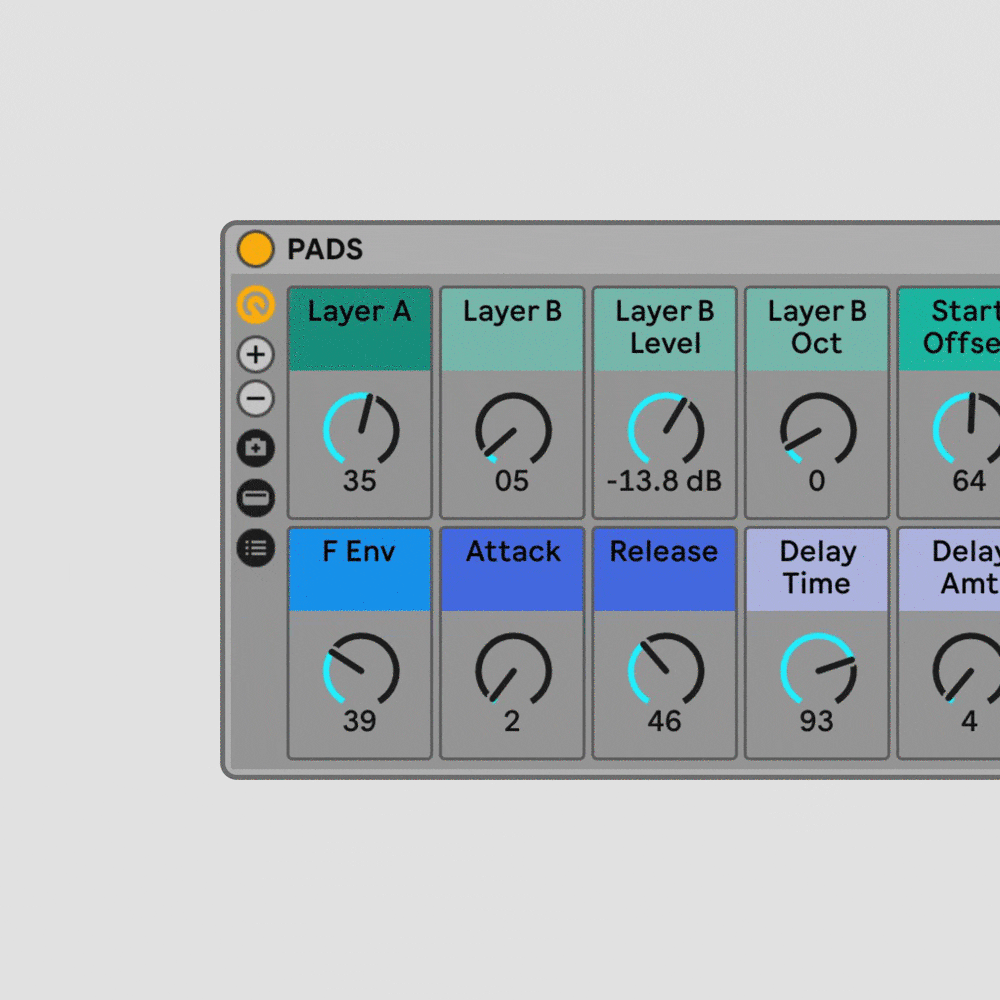Click the Layer B Level knob

coord(666,429)
